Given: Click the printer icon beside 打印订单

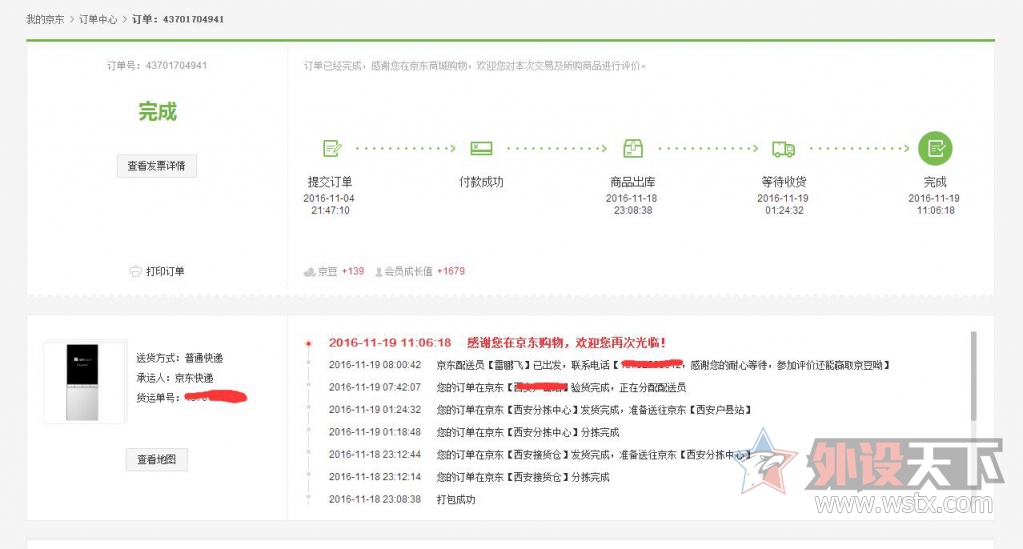Looking at the screenshot, I should [135, 272].
